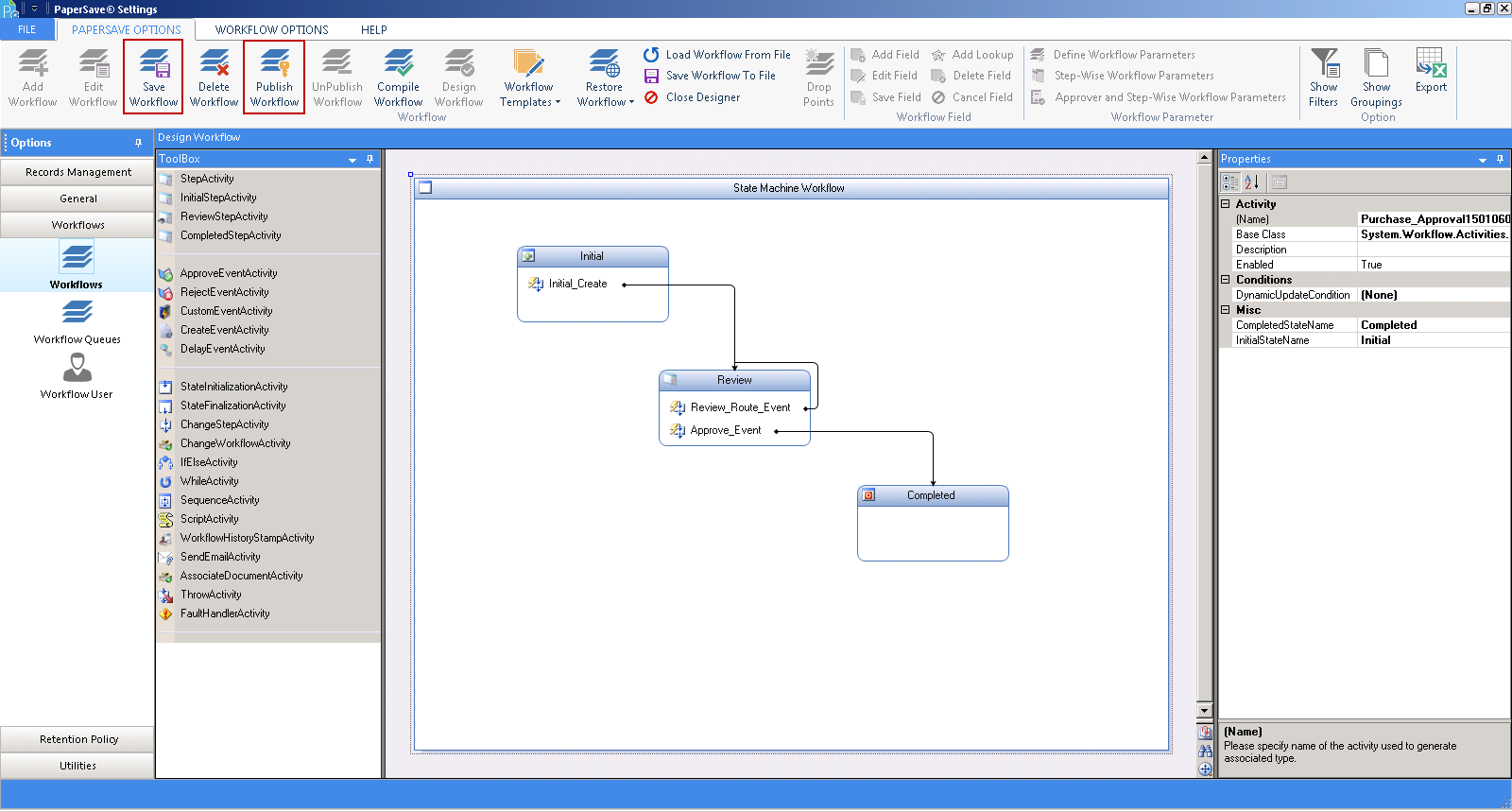Screen dimensions: 1512x812
Task: Click the Edit Workflow ribbon icon
Action: pos(93,78)
